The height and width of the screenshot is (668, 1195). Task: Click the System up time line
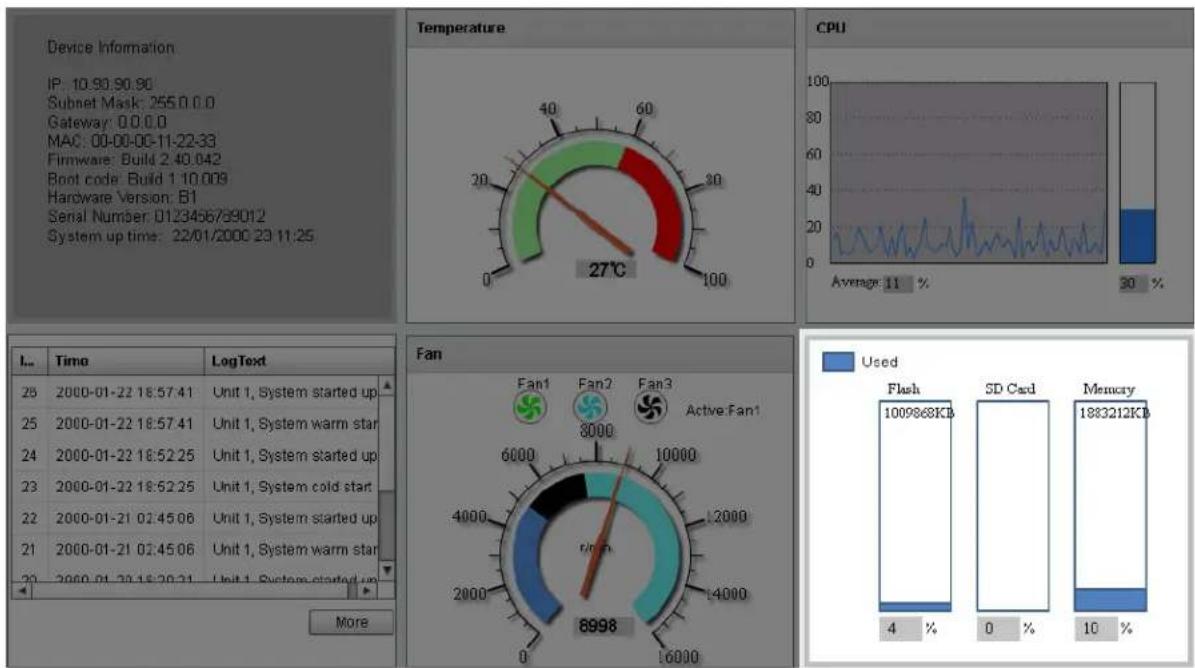[x=181, y=236]
